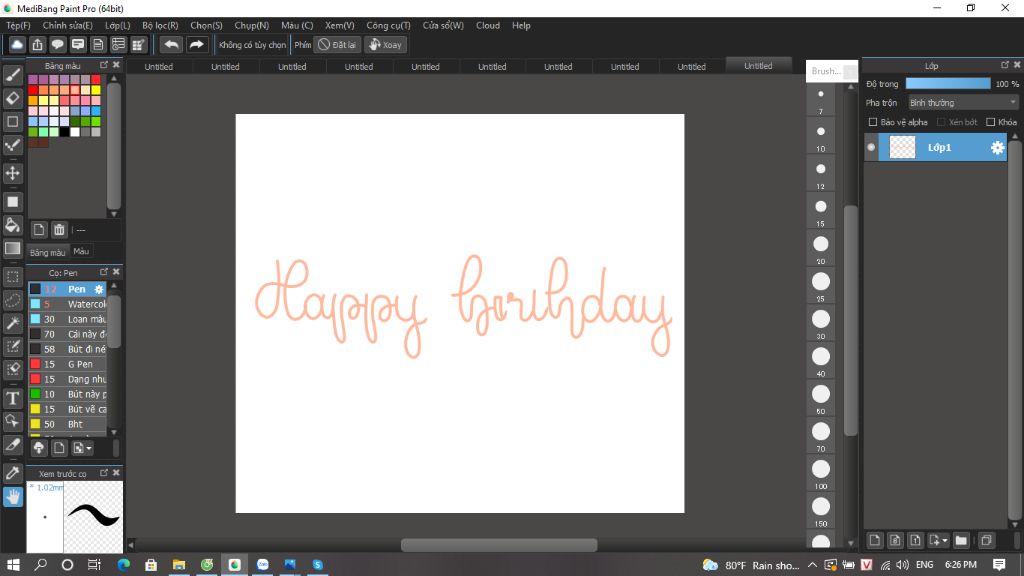Open the Pha trộn blend mode dropdown
Viewport: 1024px width, 576px height.
[x=962, y=102]
